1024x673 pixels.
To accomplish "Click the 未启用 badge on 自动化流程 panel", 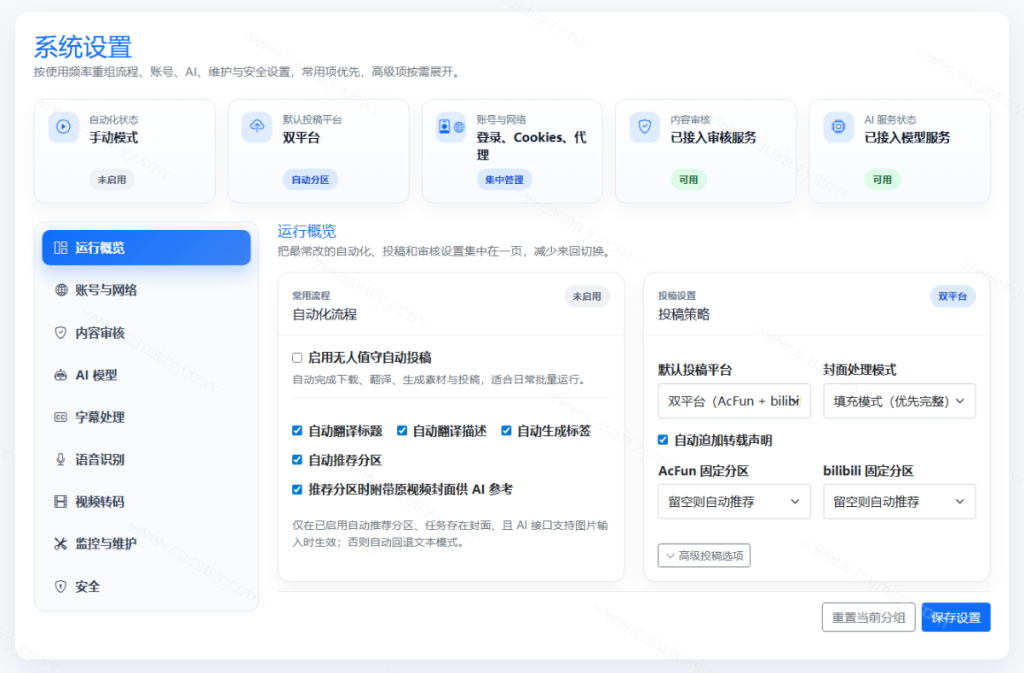I will 587,296.
